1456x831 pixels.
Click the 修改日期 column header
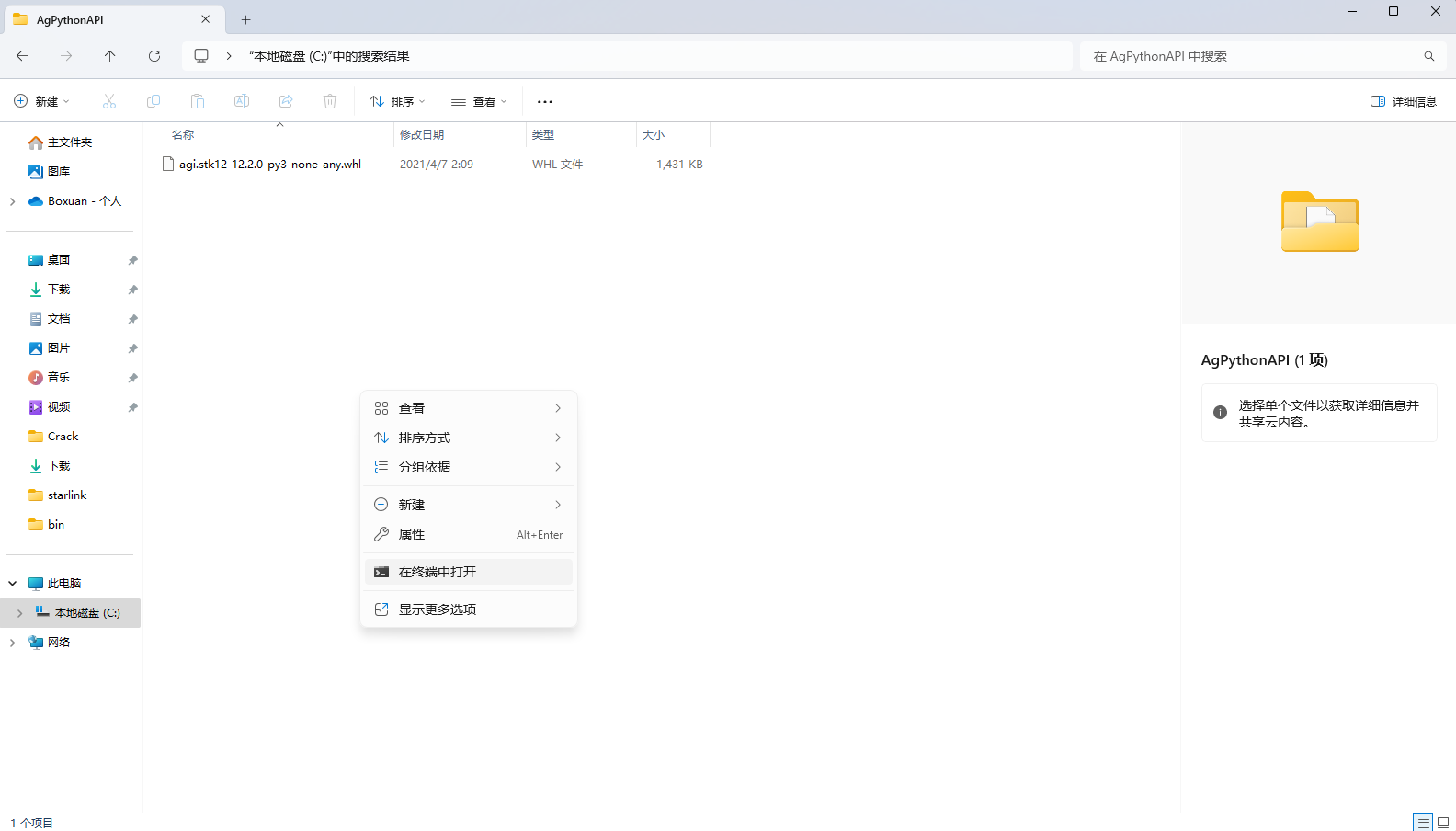click(423, 135)
